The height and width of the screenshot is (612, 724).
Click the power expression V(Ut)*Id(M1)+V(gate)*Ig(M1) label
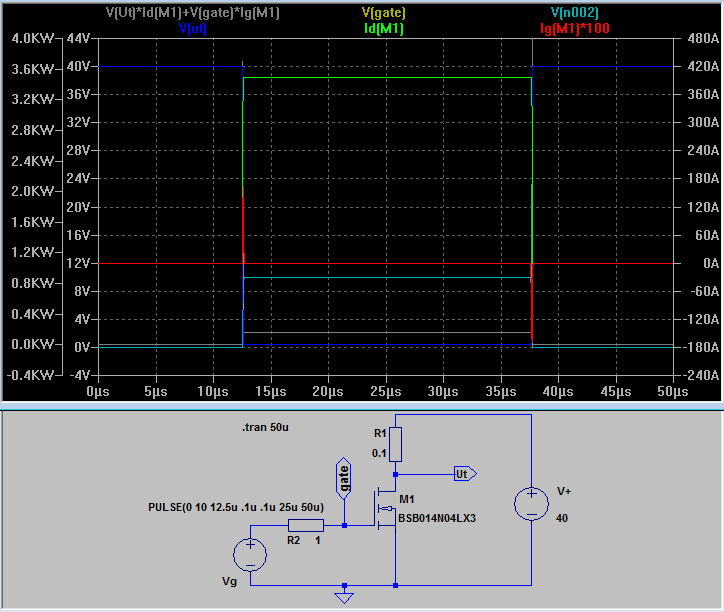193,12
